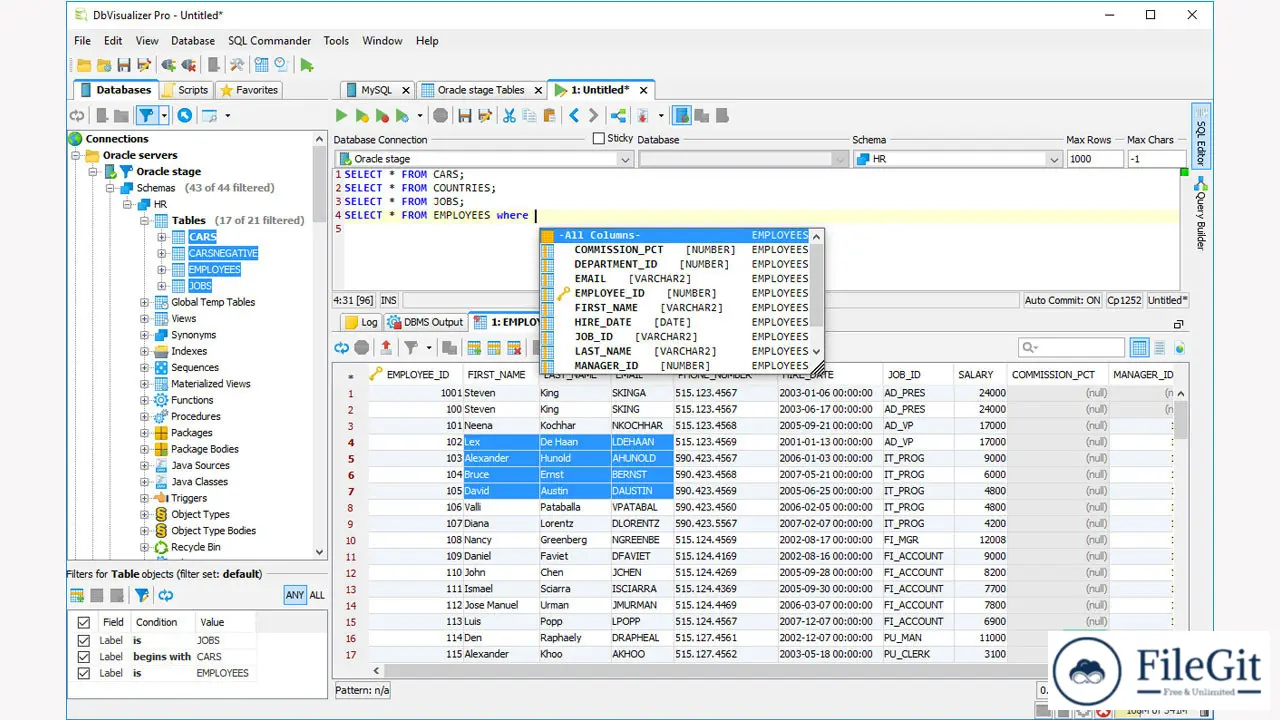Go to previous bookmark with left arrow
Image resolution: width=1280 pixels, height=720 pixels.
click(574, 116)
